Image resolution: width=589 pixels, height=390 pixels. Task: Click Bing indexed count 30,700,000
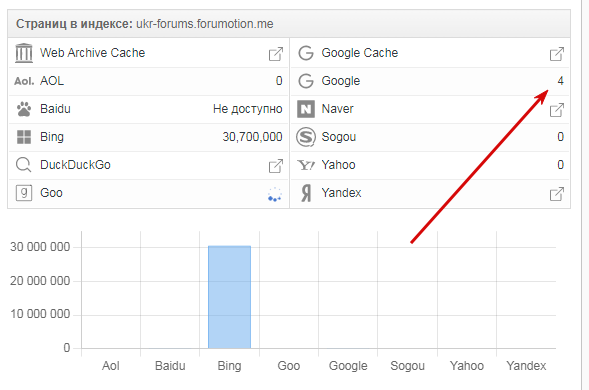(x=252, y=137)
